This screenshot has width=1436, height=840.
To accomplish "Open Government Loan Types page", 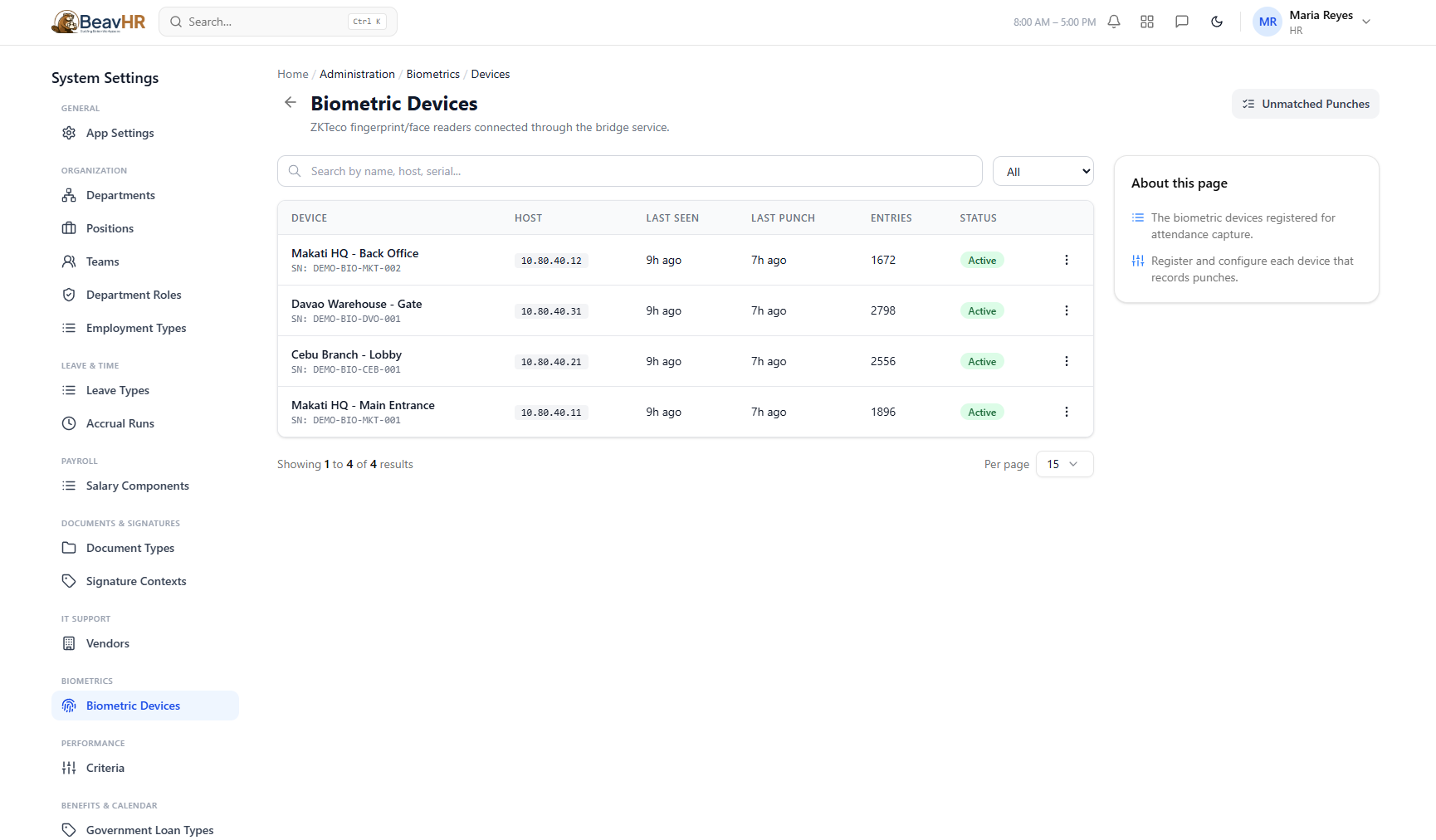I will coord(145,830).
